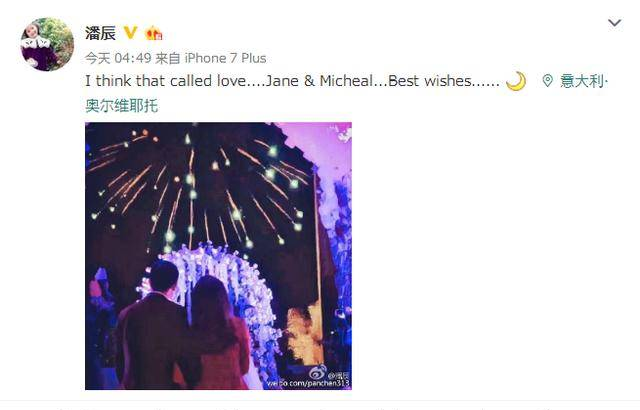Open the post options chevron menu
The height and width of the screenshot is (410, 640).
[x=614, y=22]
